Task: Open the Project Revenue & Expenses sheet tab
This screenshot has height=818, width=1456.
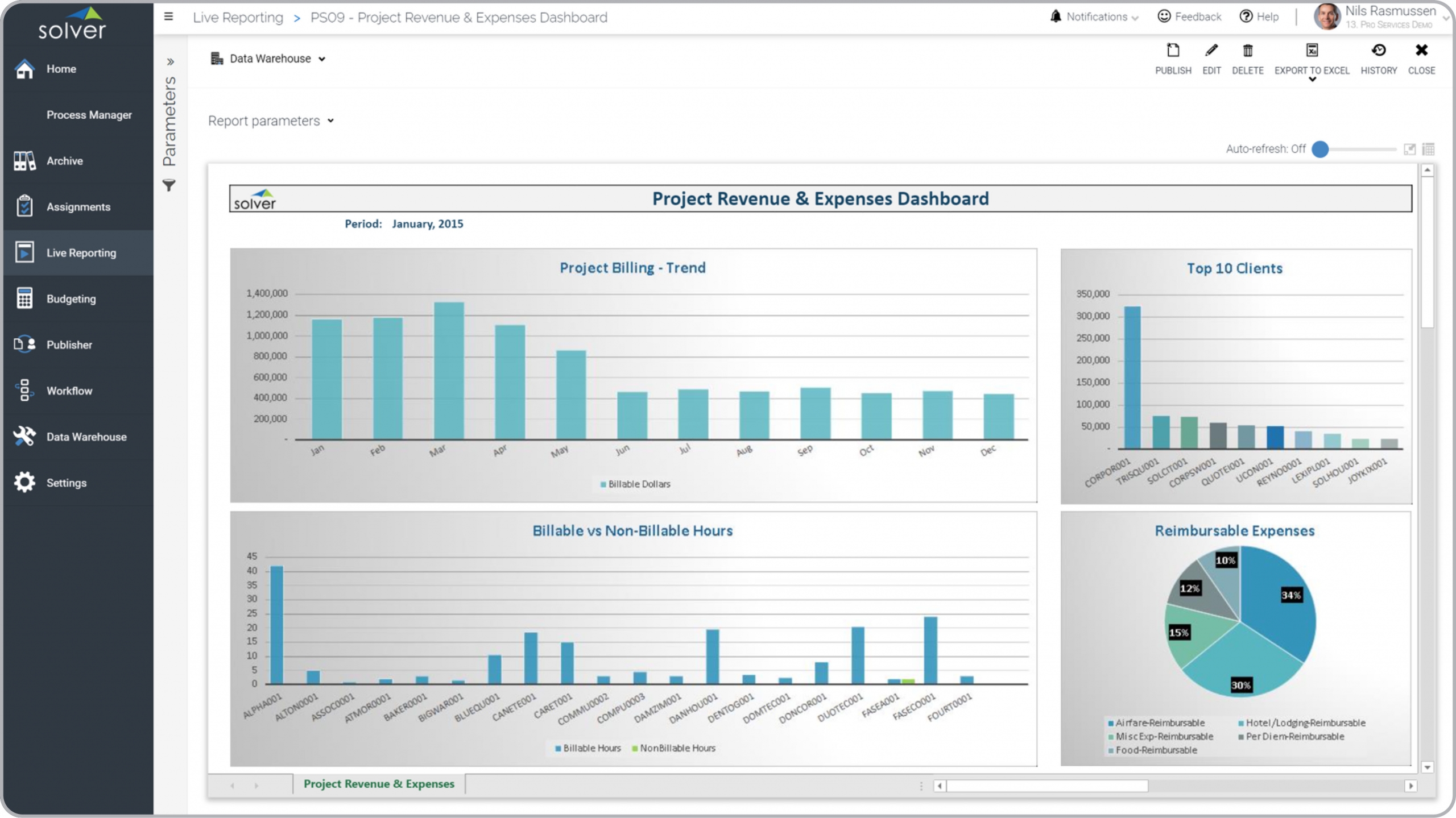Action: click(379, 784)
